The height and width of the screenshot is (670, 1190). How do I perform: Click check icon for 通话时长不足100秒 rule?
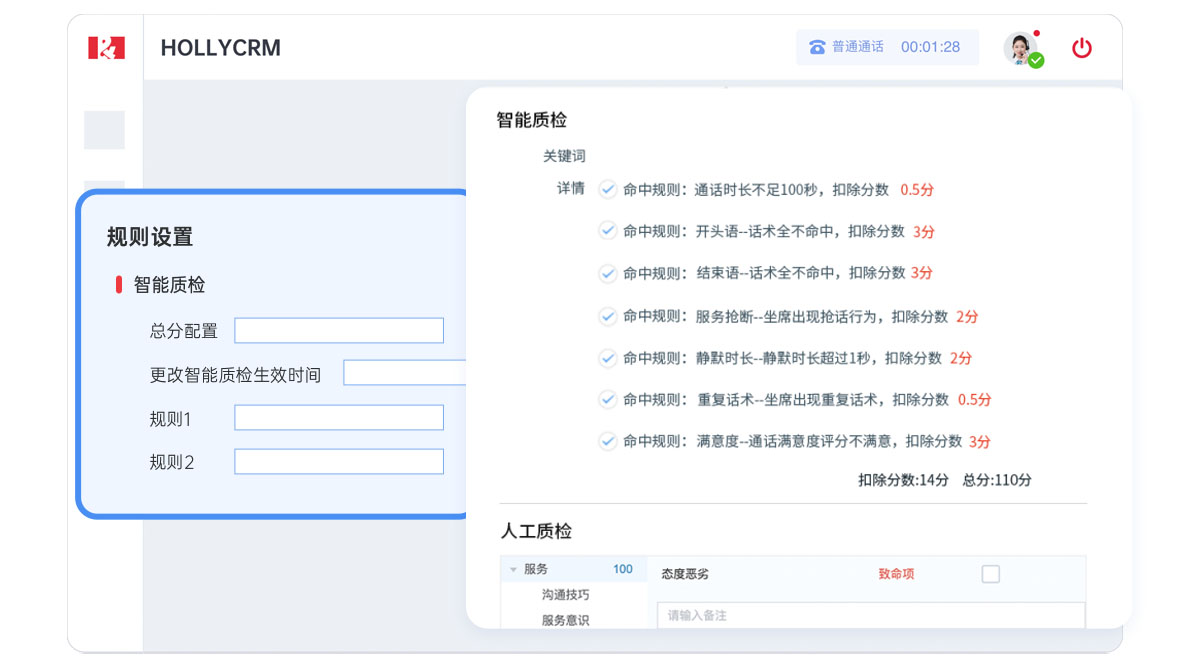(607, 189)
